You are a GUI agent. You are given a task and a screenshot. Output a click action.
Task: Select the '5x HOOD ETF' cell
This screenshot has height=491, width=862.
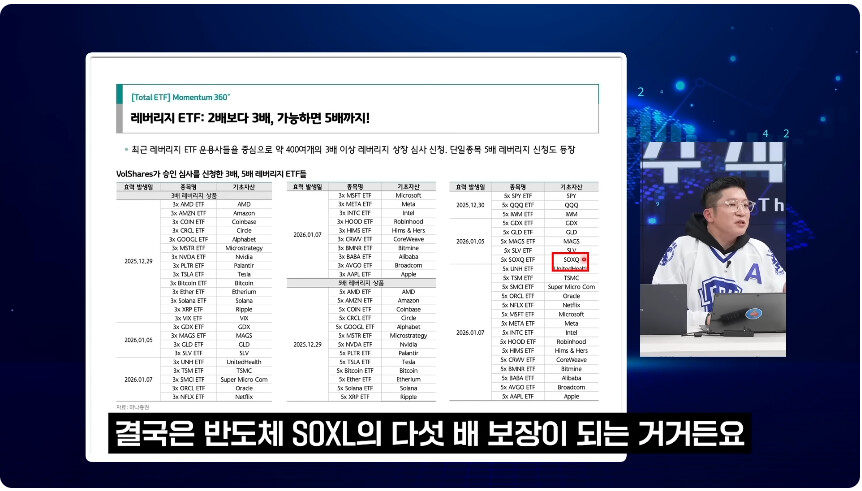pyautogui.click(x=517, y=341)
